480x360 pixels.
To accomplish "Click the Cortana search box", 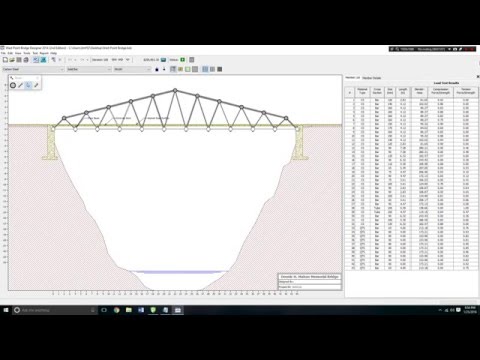I will tap(55, 310).
